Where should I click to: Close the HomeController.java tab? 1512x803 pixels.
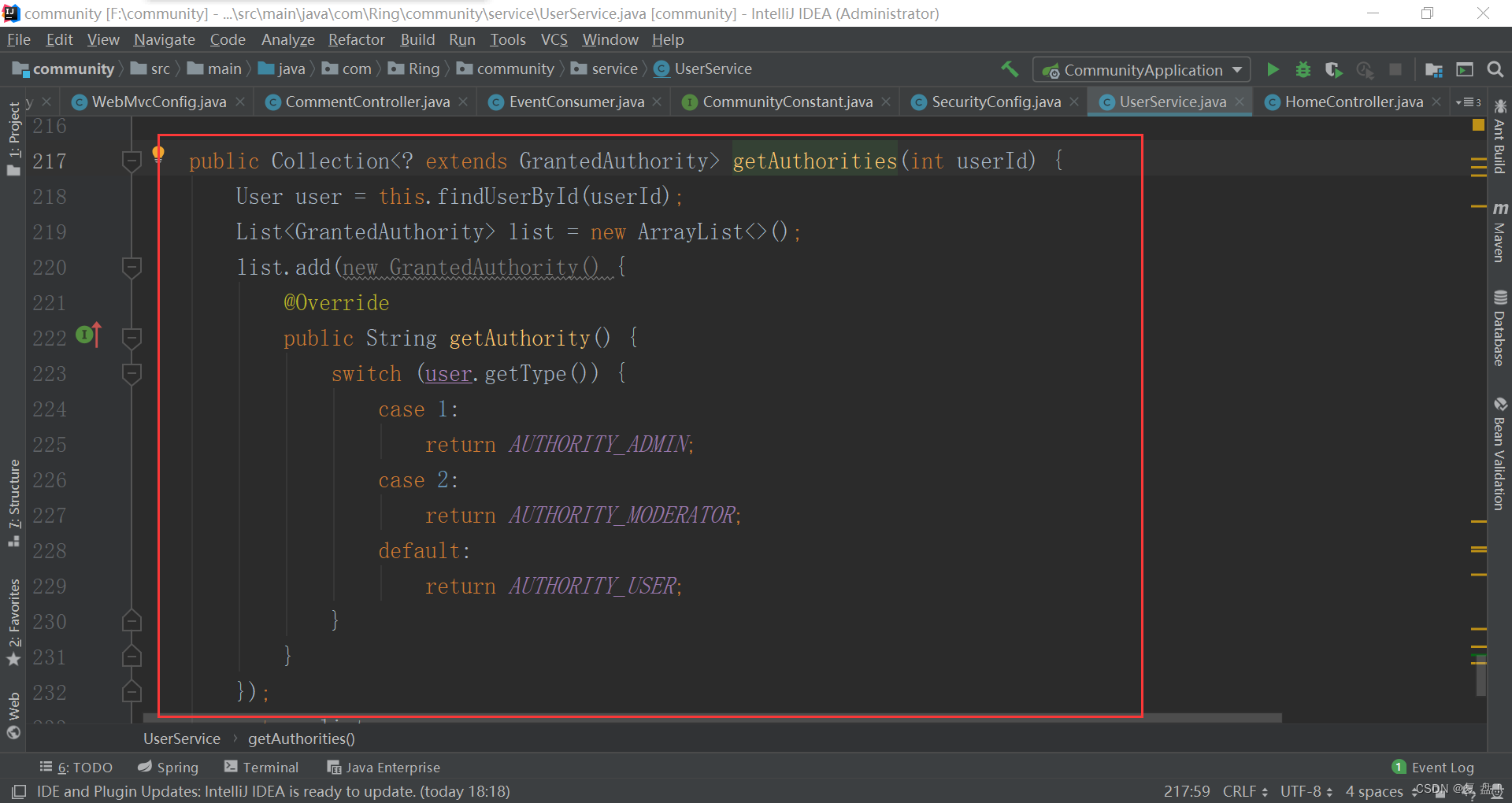(1436, 102)
